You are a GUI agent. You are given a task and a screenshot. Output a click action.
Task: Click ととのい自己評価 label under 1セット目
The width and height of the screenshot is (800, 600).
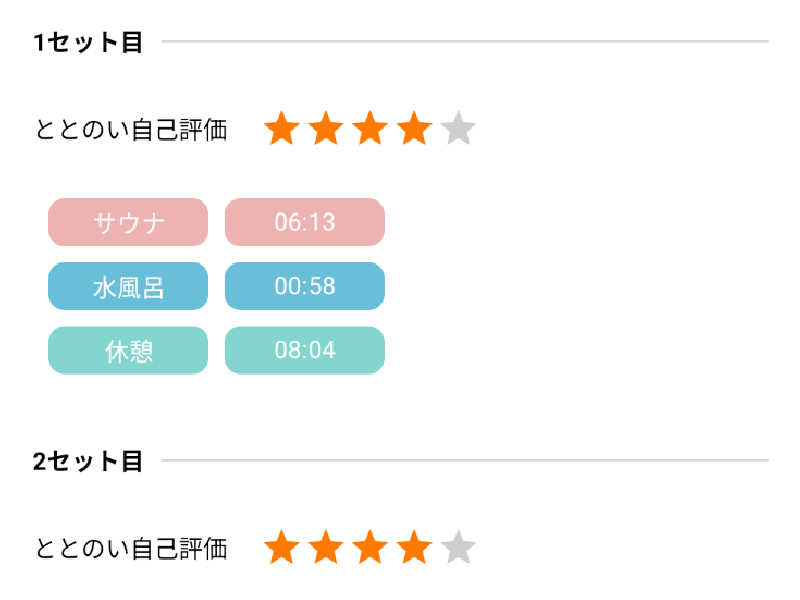click(131, 130)
